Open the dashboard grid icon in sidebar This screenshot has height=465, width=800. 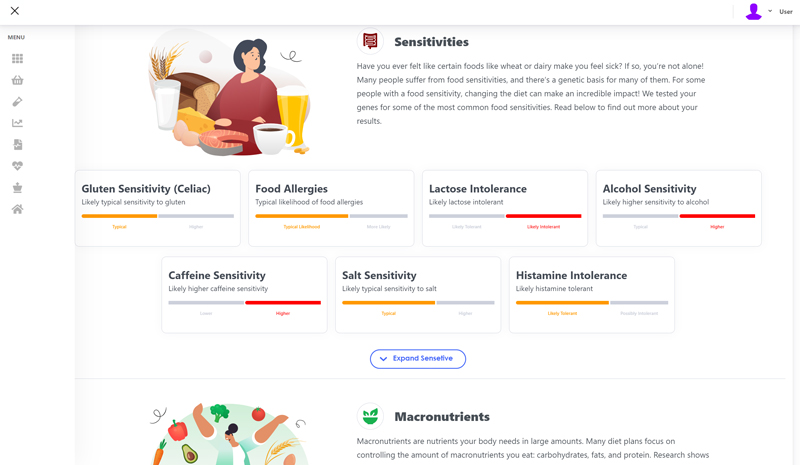click(17, 59)
